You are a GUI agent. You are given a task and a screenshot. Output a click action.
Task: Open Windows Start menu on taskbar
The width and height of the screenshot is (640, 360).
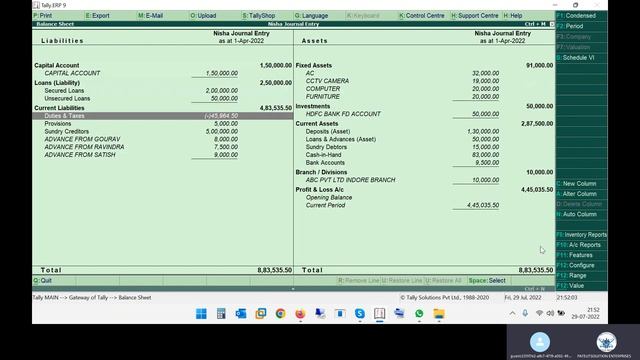click(x=201, y=313)
